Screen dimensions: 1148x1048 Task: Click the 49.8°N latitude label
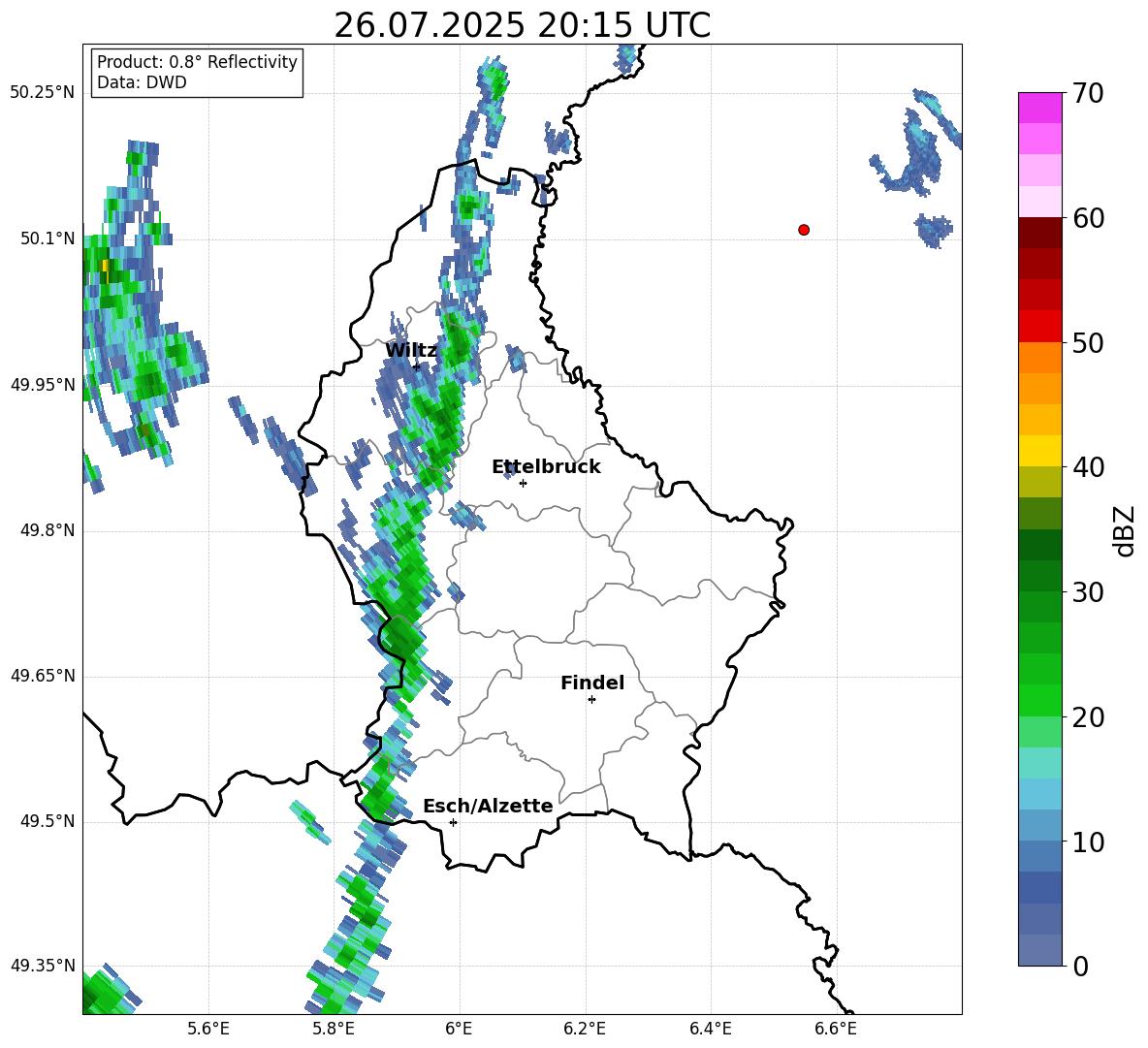tap(48, 530)
